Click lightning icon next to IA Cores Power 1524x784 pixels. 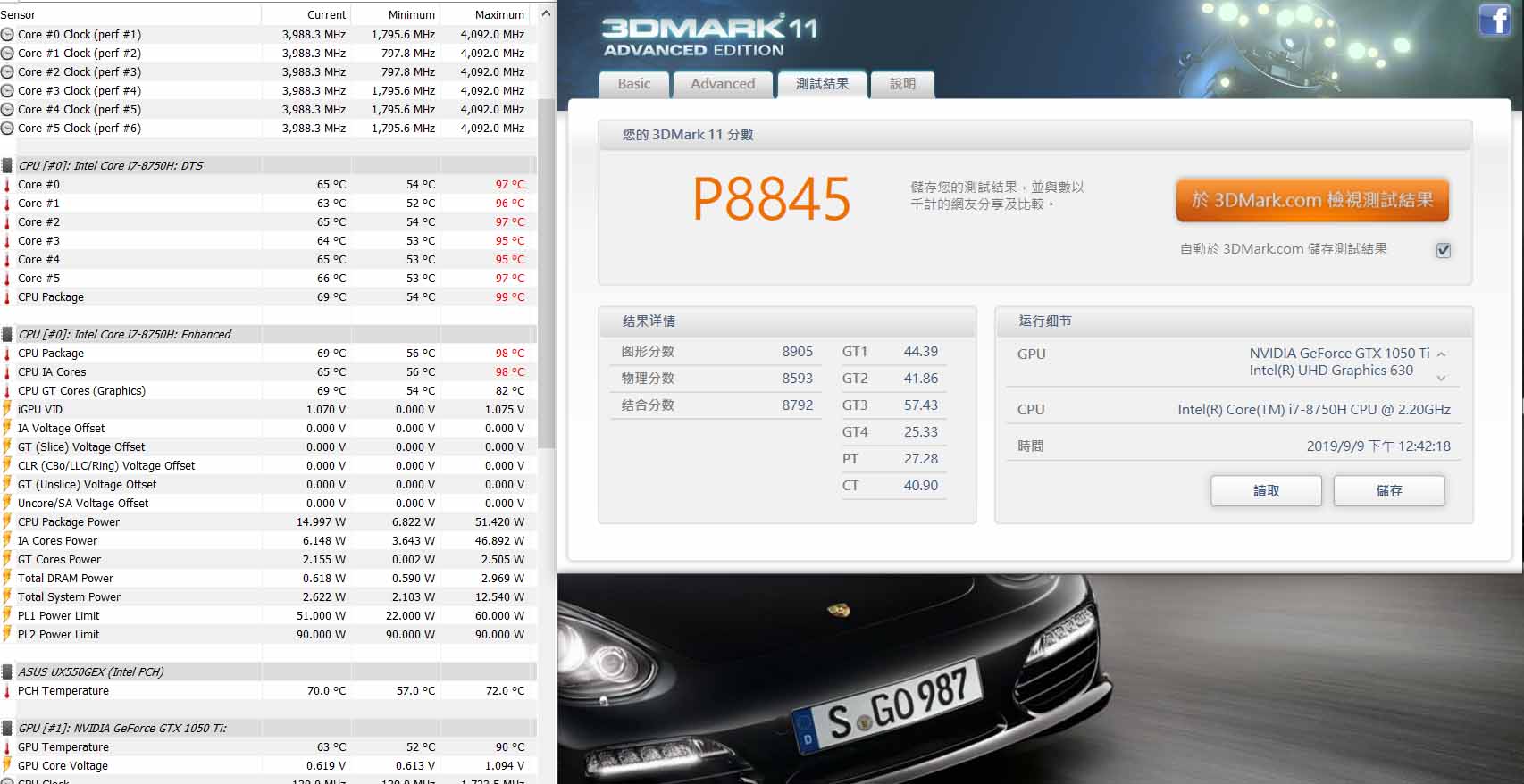point(7,541)
